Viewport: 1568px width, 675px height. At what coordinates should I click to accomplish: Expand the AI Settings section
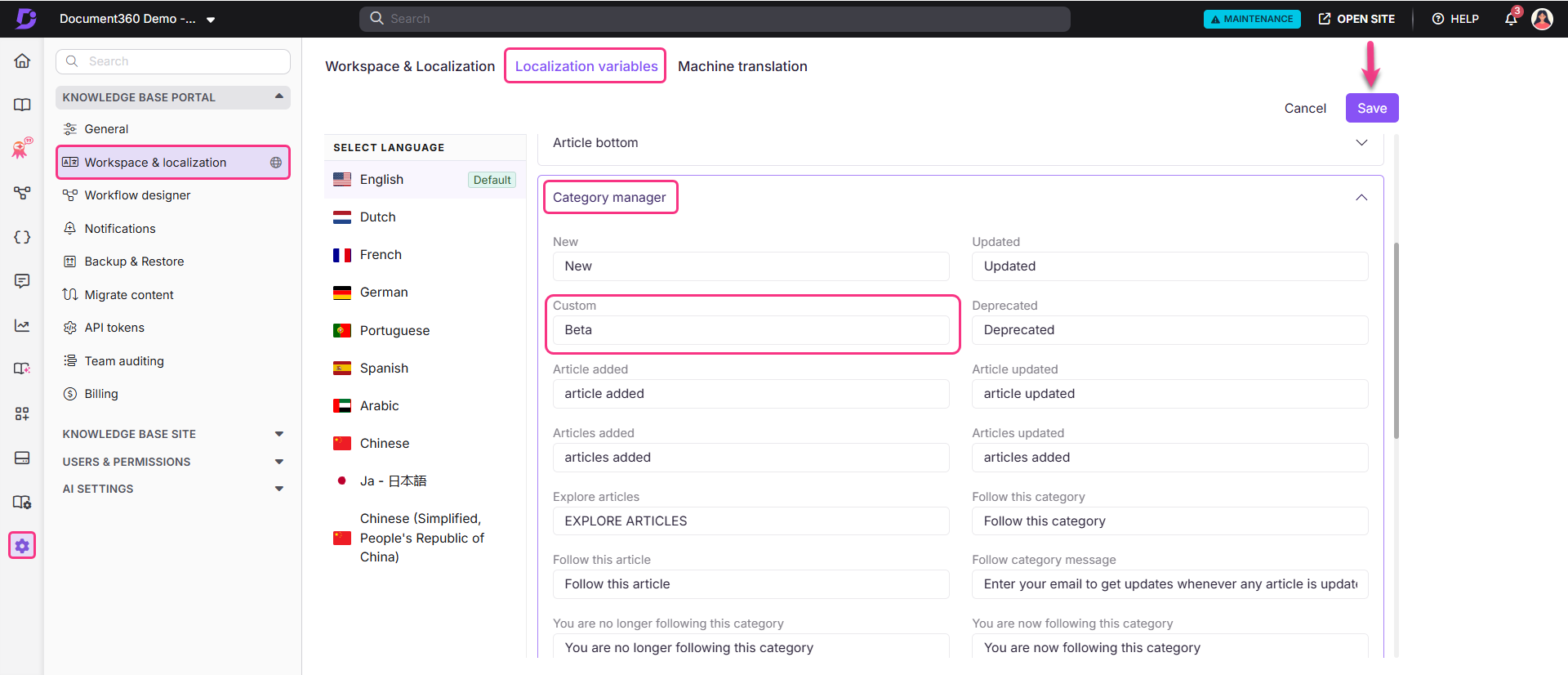279,489
